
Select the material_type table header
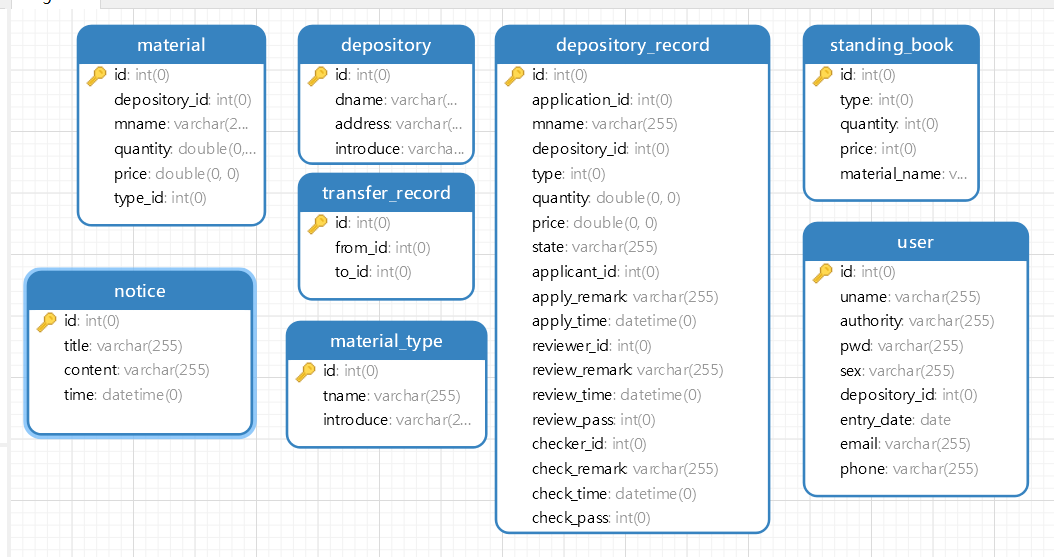click(x=387, y=341)
